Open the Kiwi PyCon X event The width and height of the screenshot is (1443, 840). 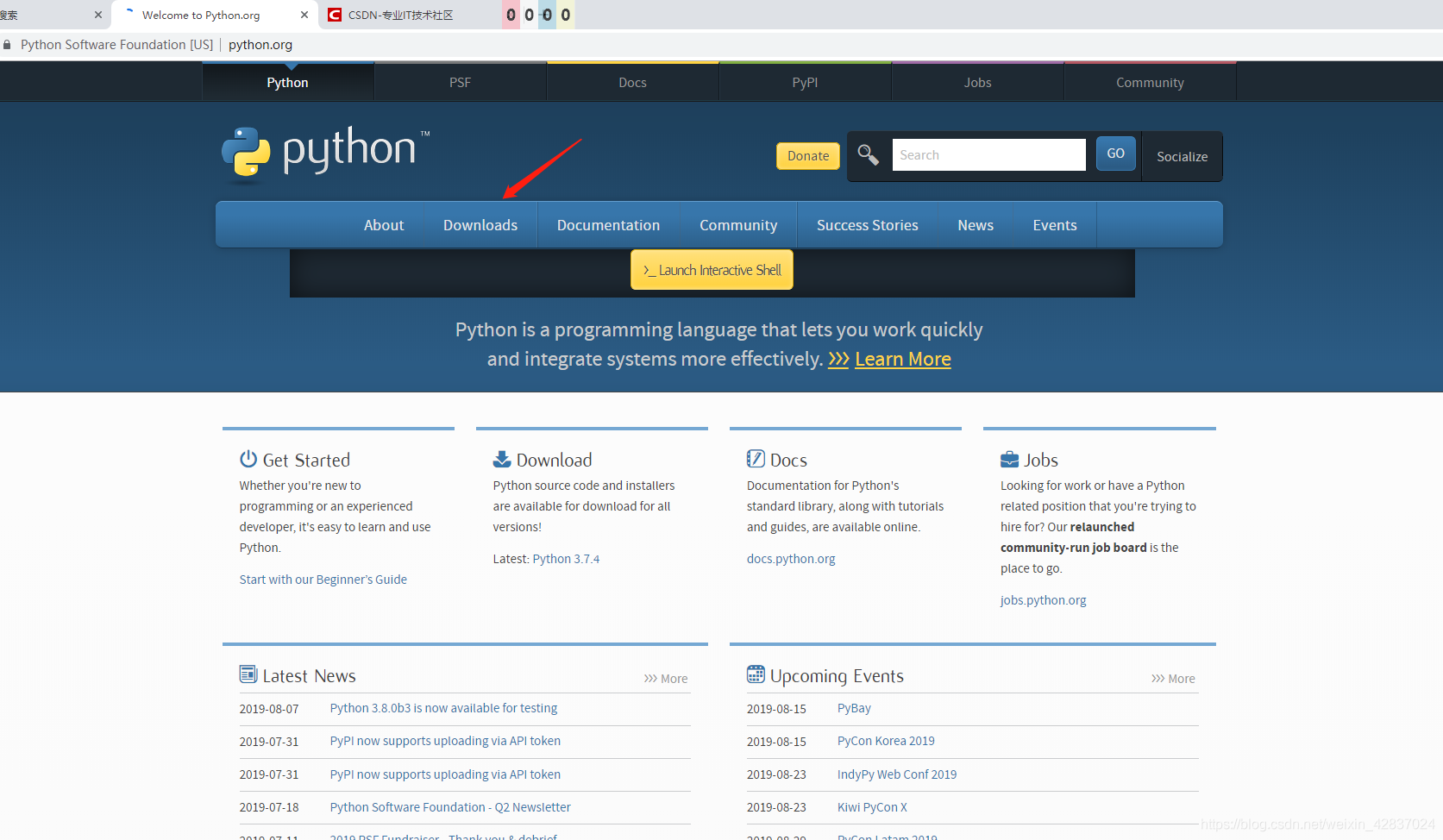tap(872, 807)
